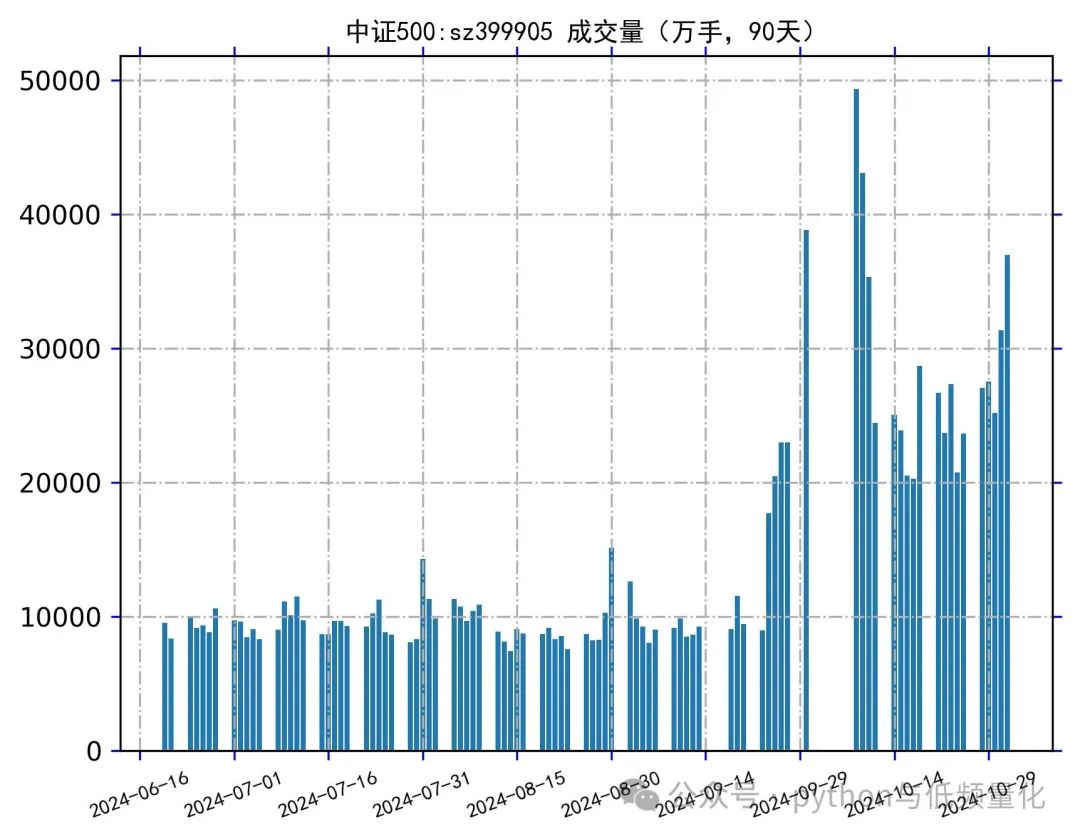Click the x-axis date 2024-06-16
Screen dimensions: 1080x839
click(139, 794)
